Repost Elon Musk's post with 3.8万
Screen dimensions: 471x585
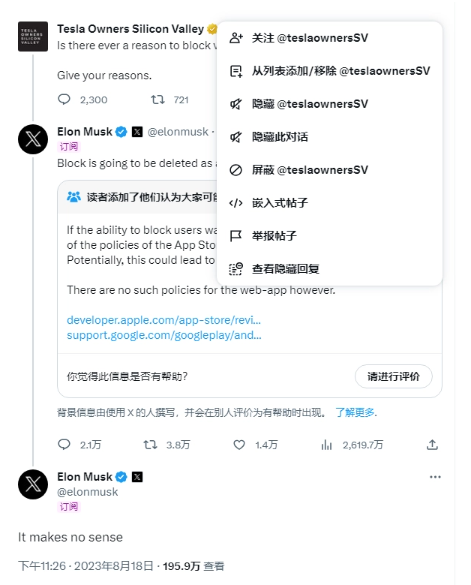tap(150, 444)
